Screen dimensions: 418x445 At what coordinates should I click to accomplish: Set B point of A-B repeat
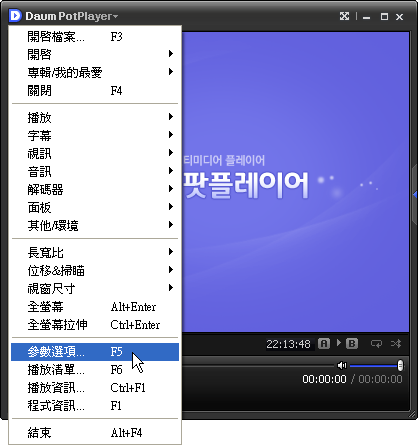352,343
